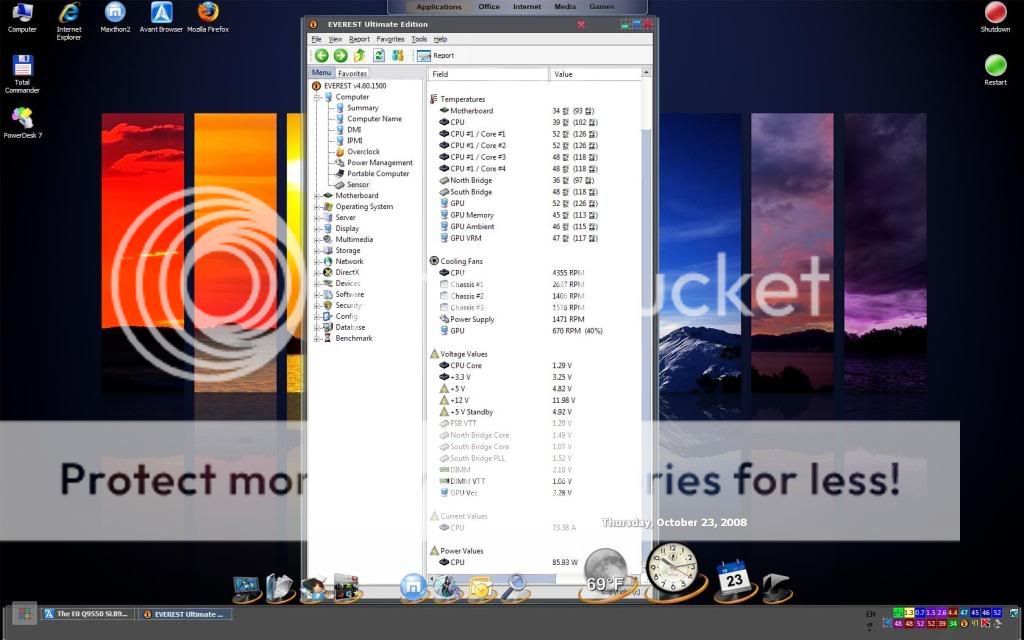The image size is (1024, 640).
Task: Expand the Operating System tree node
Action: click(317, 206)
